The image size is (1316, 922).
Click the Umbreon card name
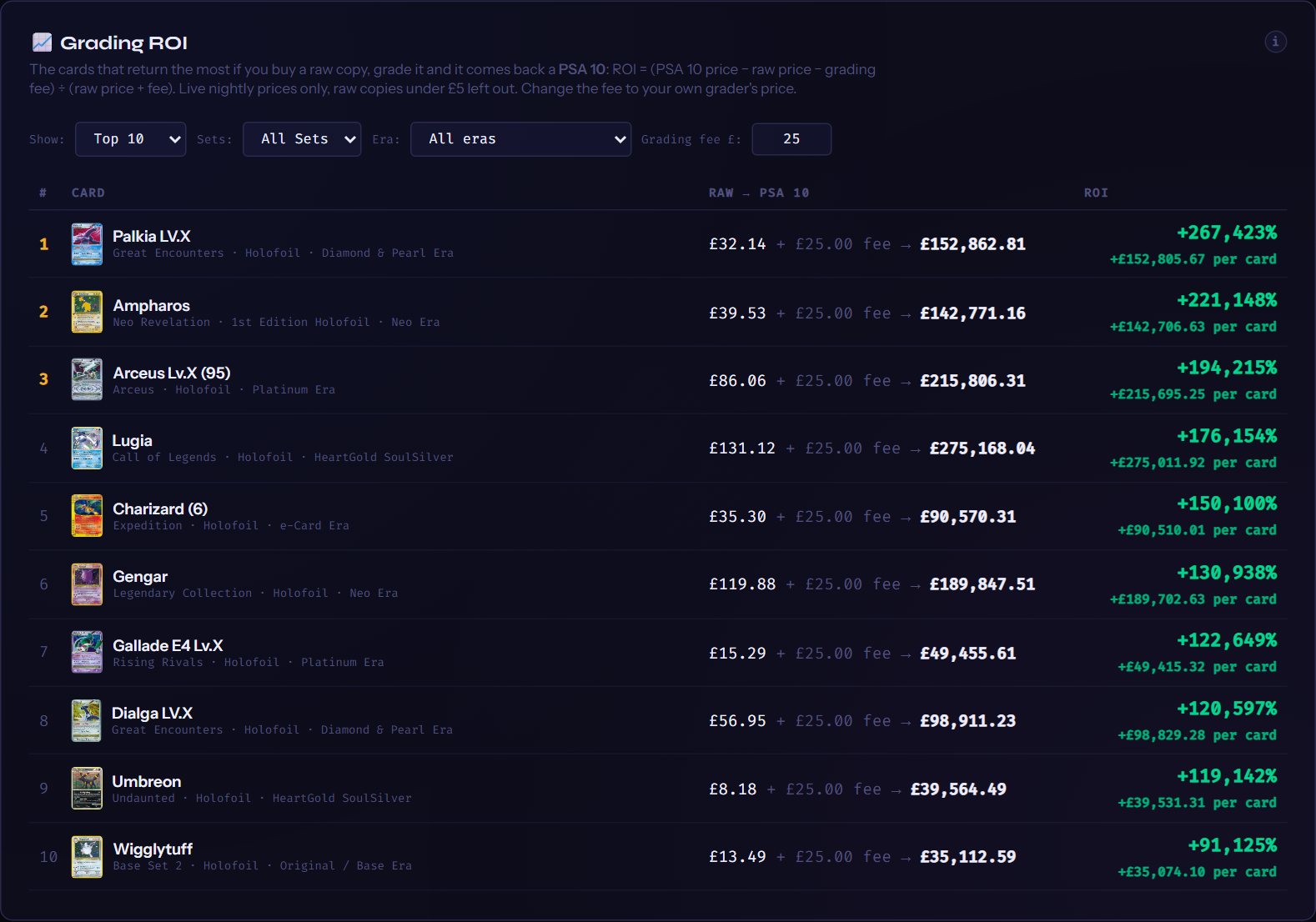coord(147,782)
